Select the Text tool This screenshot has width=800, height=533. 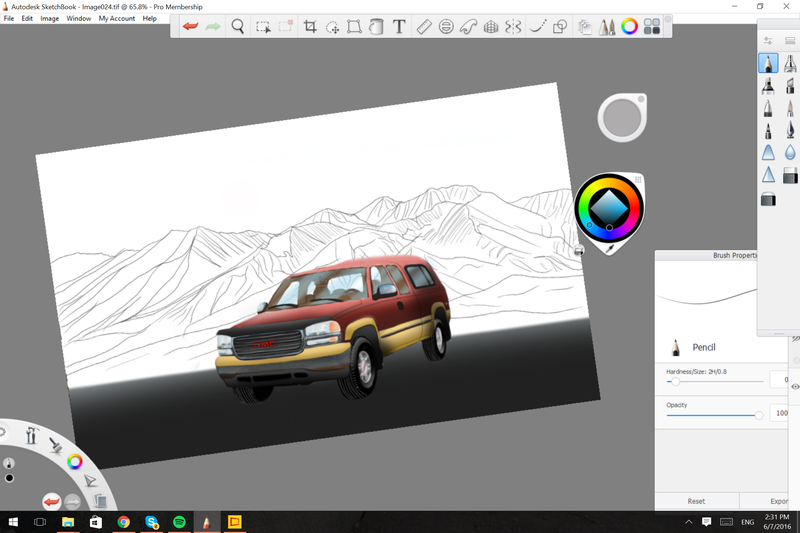click(x=399, y=26)
